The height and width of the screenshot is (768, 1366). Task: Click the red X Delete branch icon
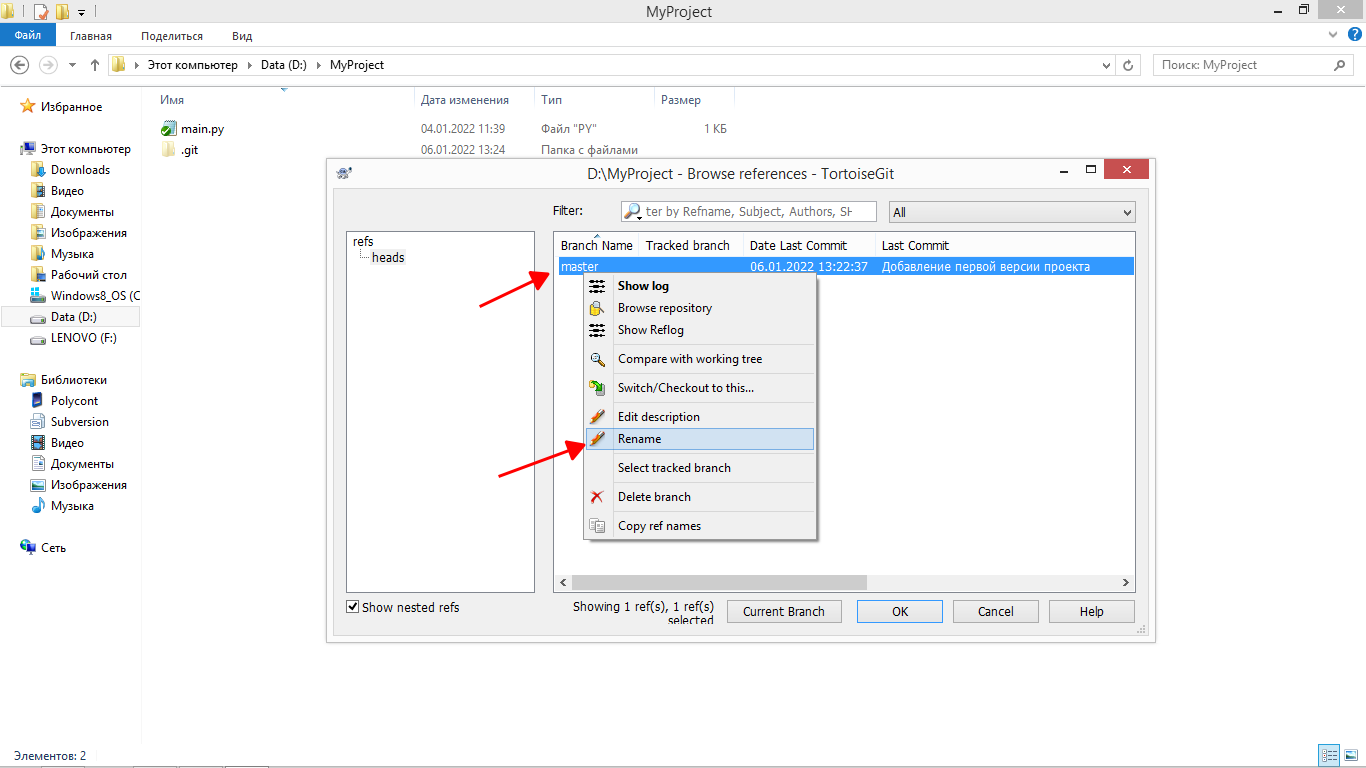click(x=597, y=497)
